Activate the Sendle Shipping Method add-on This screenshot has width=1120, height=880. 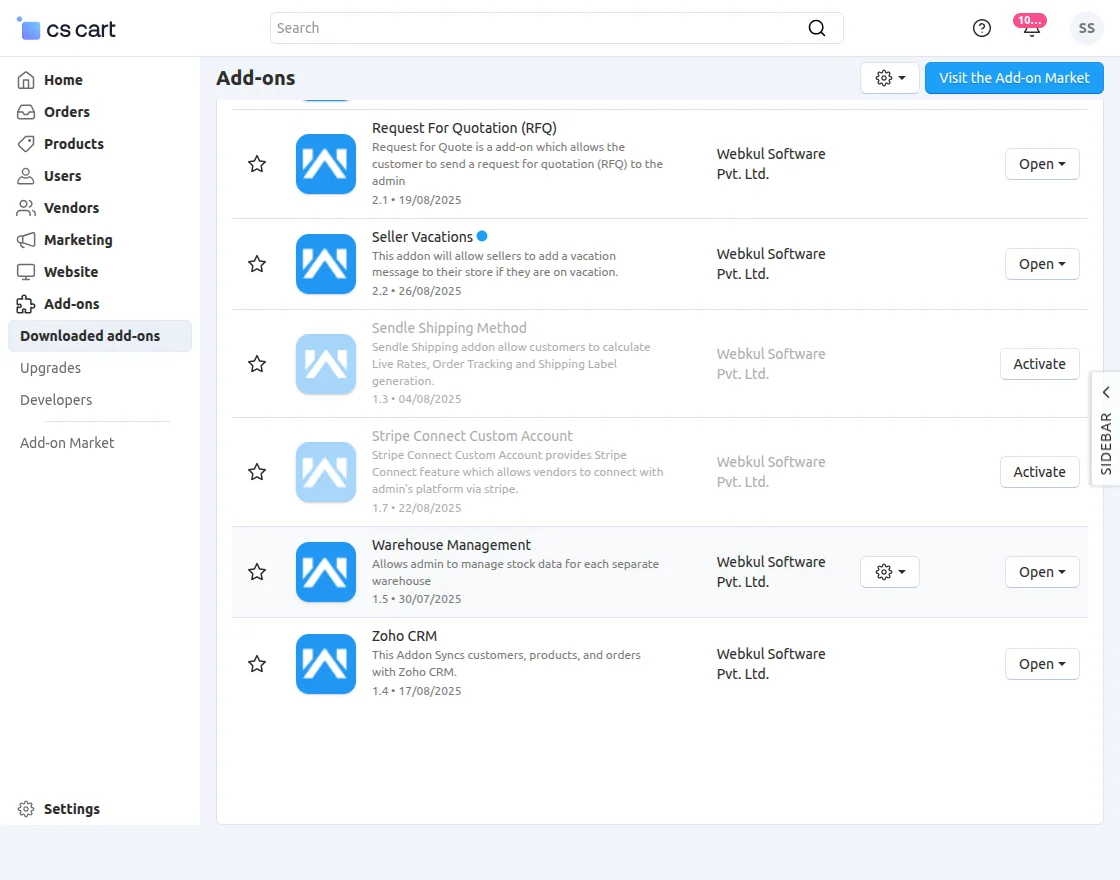1039,364
